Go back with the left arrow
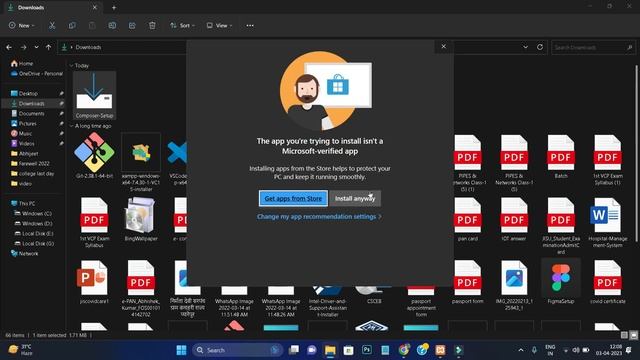Screen dimensions: 640x360 coord(9,47)
